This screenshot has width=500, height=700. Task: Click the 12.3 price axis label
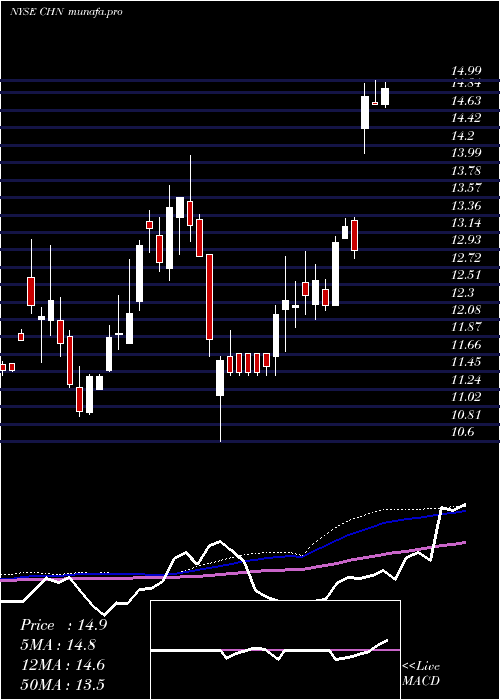click(x=463, y=292)
